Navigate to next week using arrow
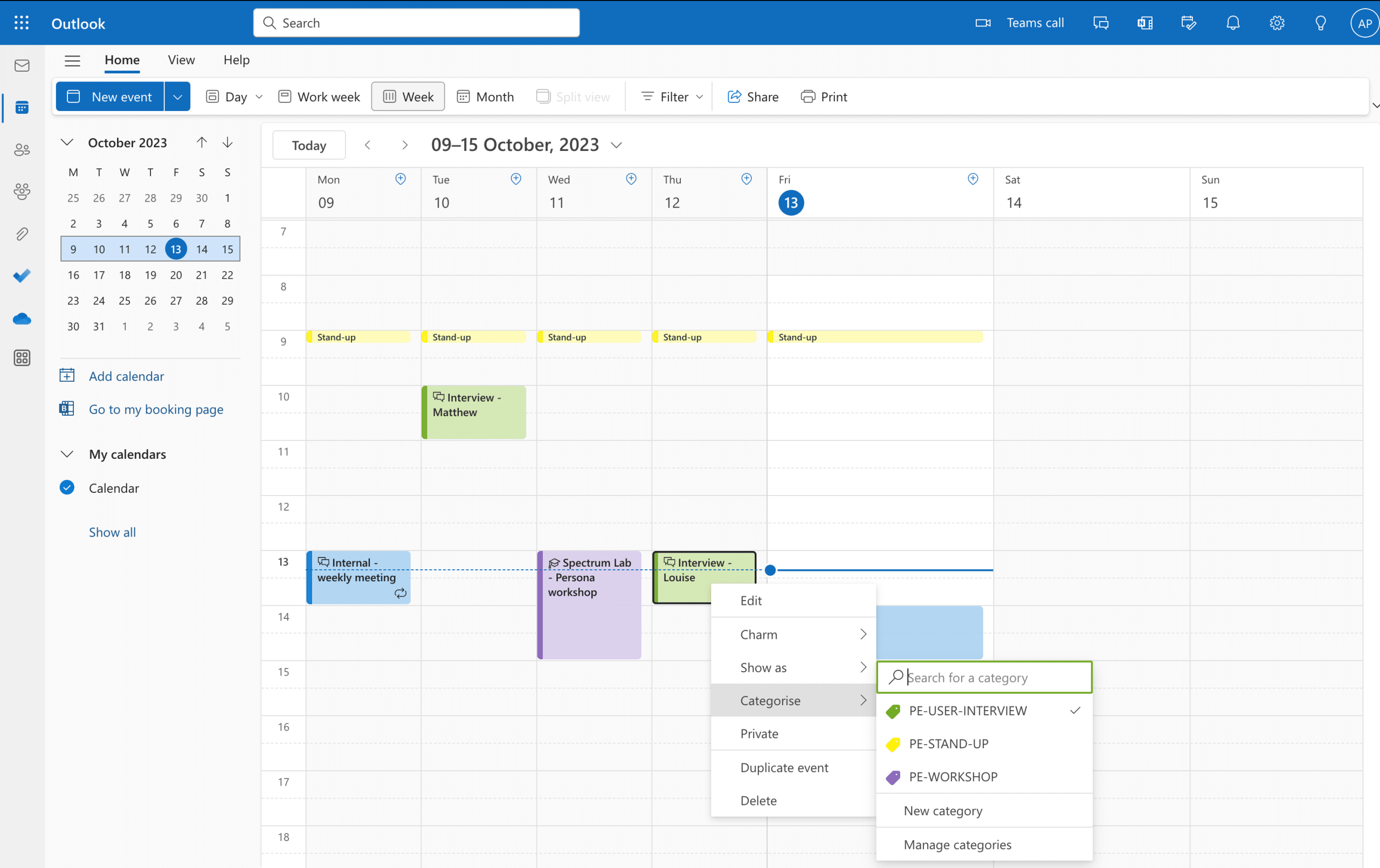Screen dimensions: 1380x868 coord(404,144)
